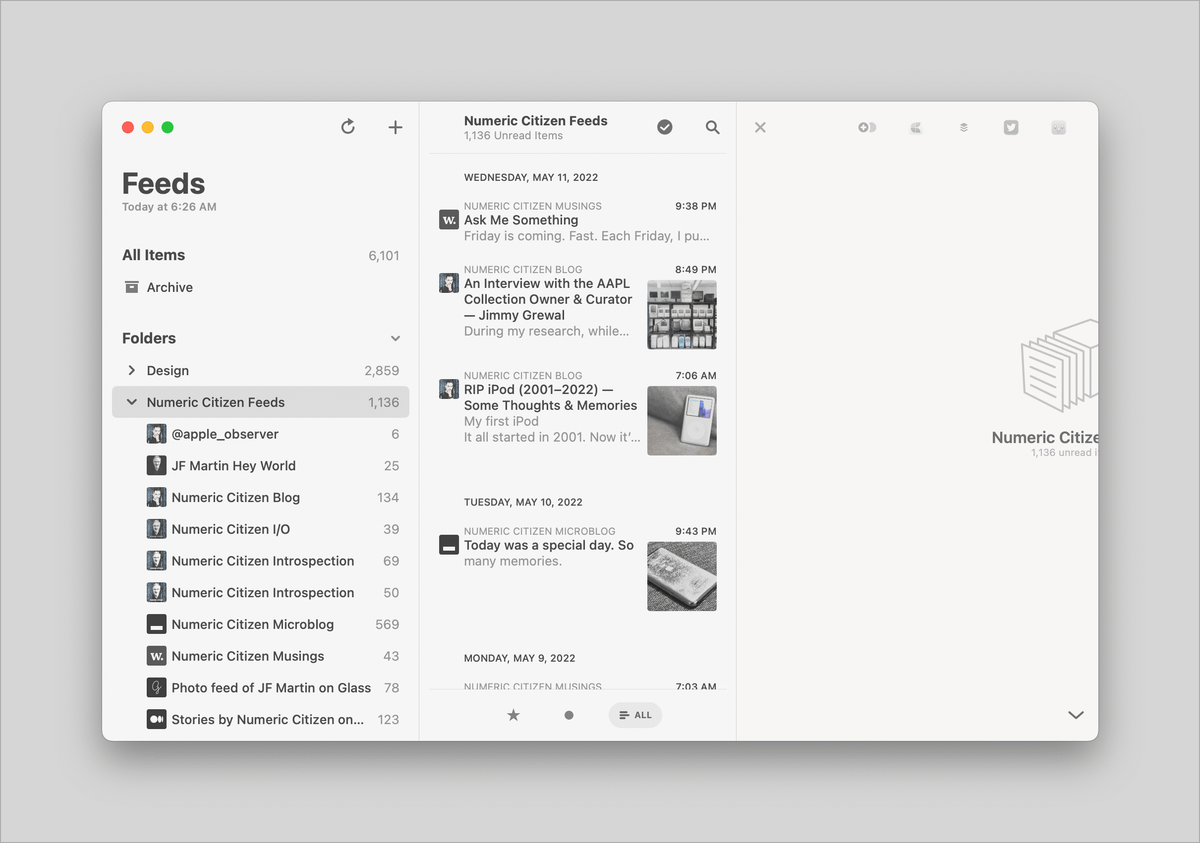Collapse the Folders section
1200x843 pixels.
(395, 338)
